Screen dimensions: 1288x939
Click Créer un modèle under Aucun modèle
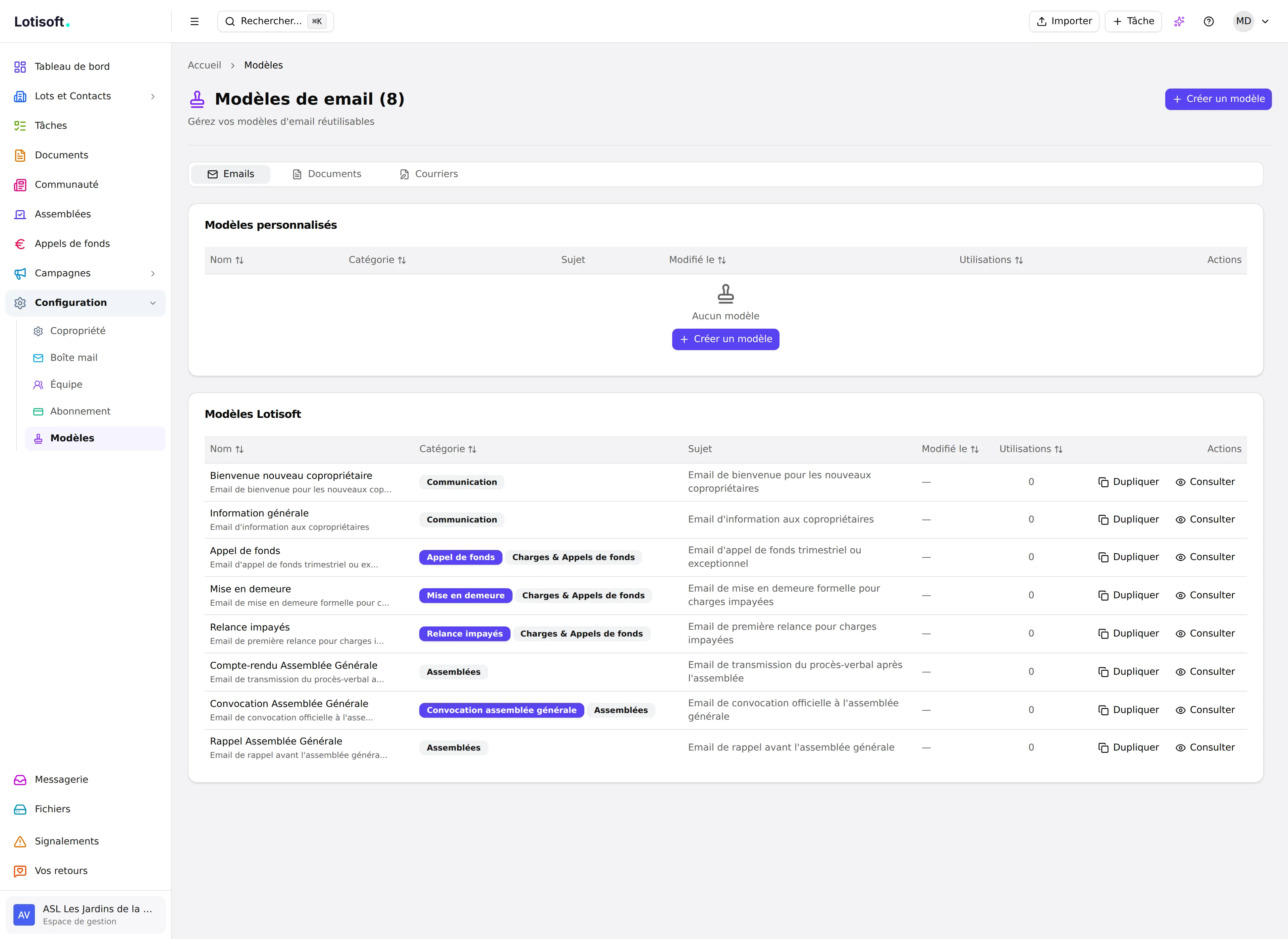click(725, 339)
